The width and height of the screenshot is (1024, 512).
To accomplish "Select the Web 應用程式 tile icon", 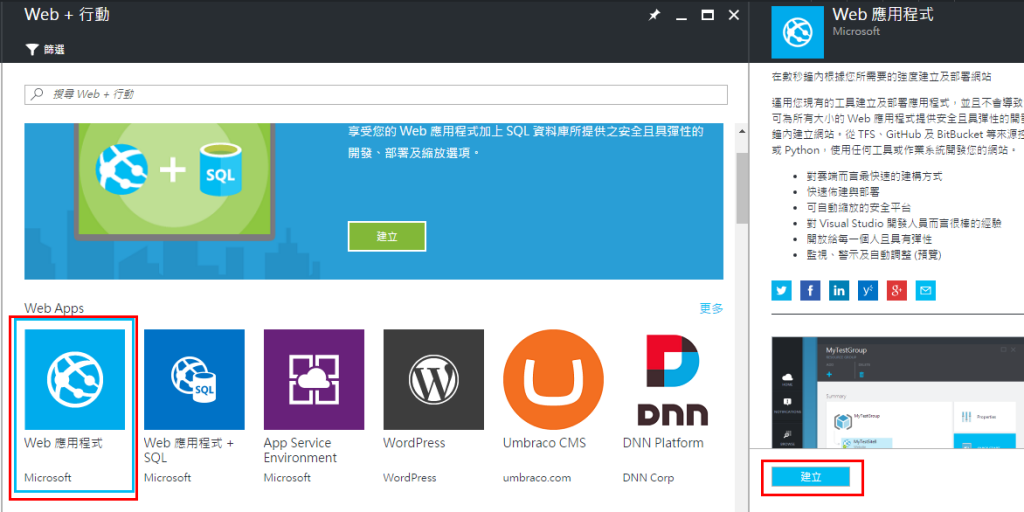I will [x=74, y=379].
